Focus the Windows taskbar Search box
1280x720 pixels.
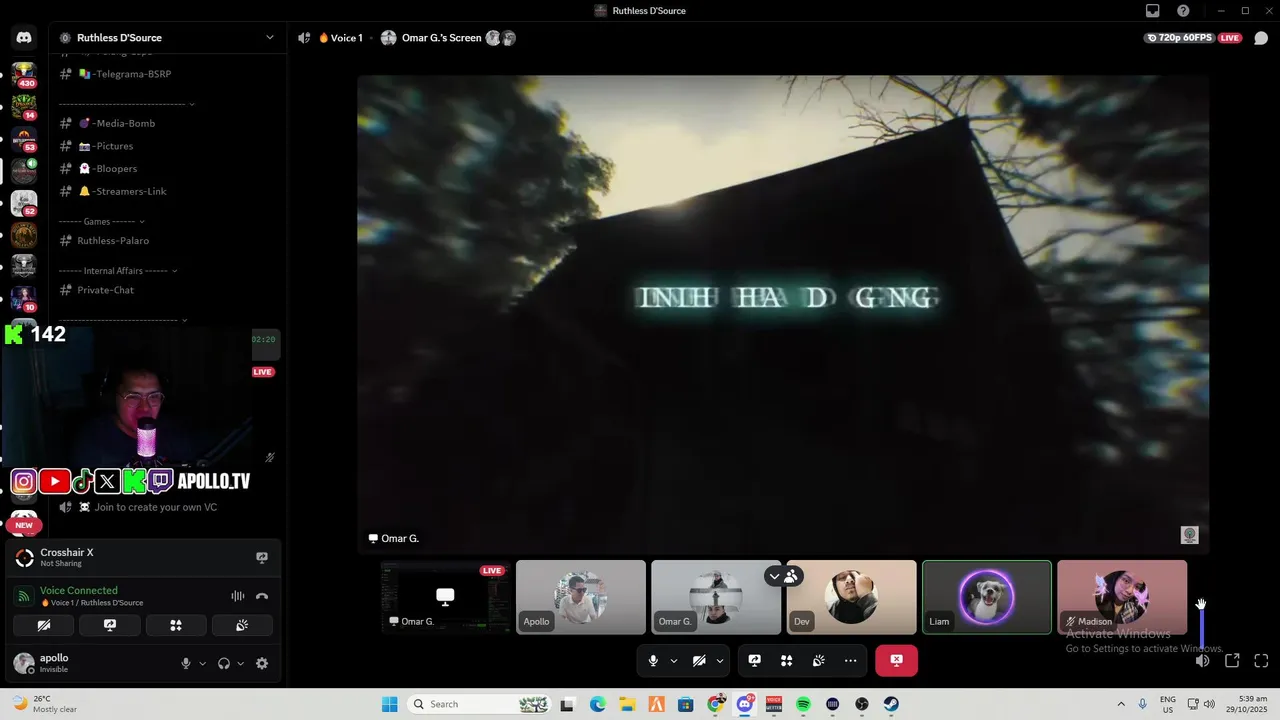(x=480, y=704)
